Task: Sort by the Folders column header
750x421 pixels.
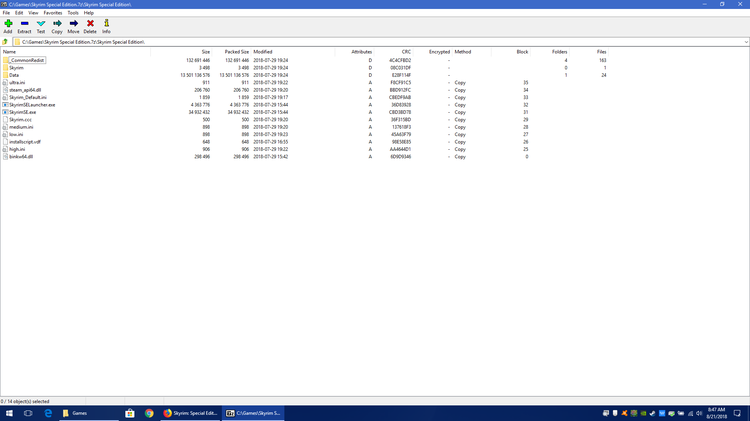Action: point(550,52)
